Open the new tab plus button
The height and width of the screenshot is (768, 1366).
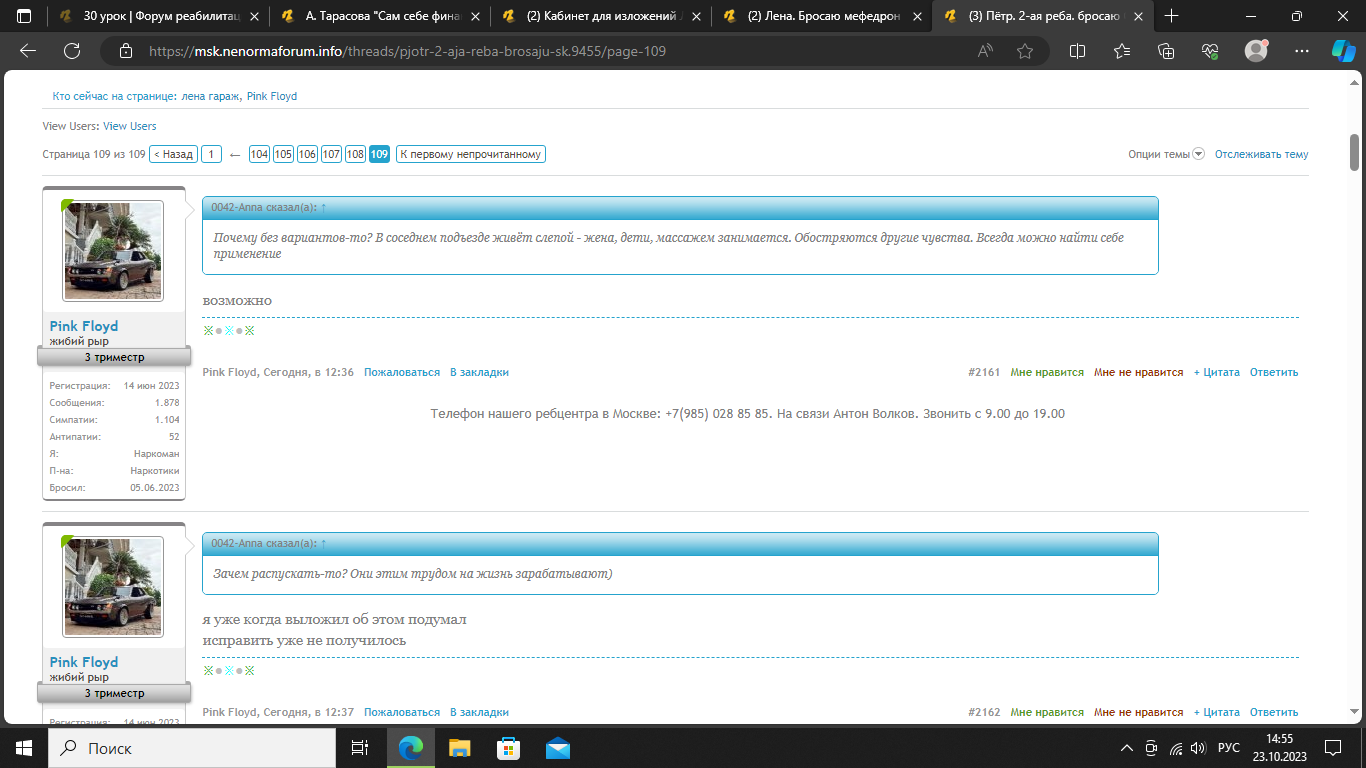(x=1172, y=16)
